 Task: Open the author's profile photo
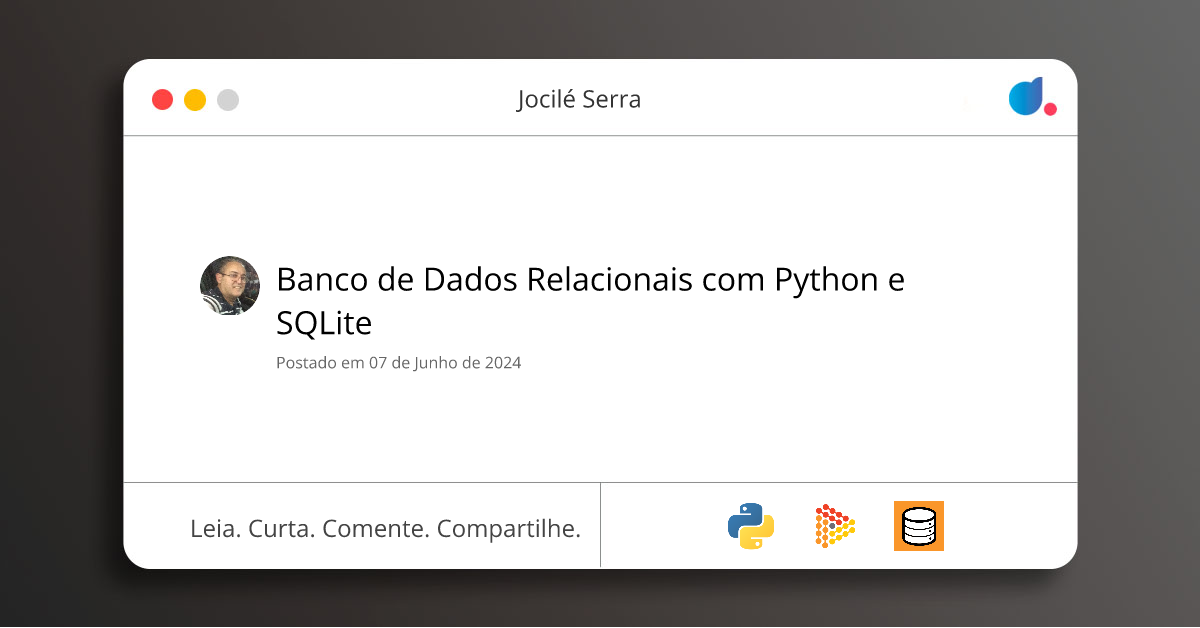(x=230, y=286)
